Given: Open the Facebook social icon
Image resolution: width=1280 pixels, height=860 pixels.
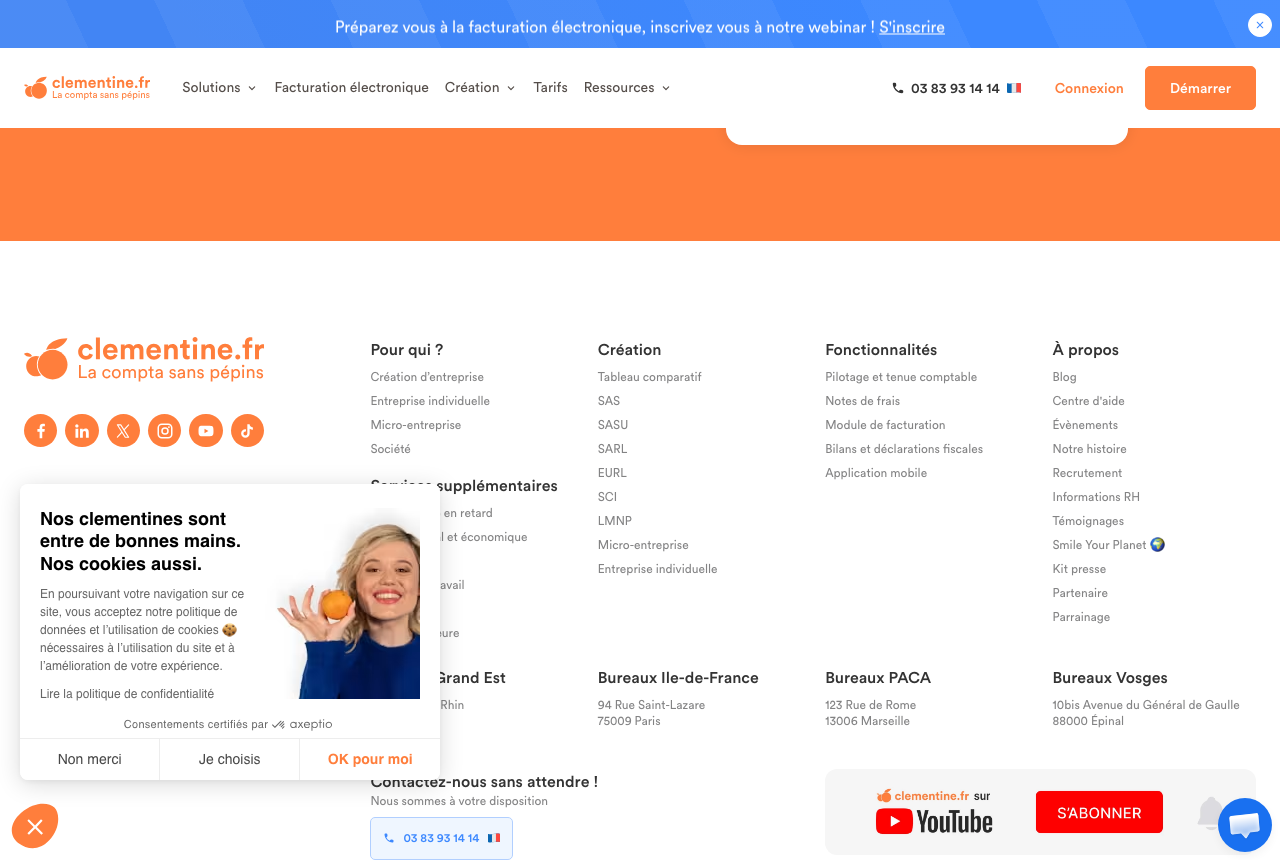Looking at the screenshot, I should (x=40, y=431).
